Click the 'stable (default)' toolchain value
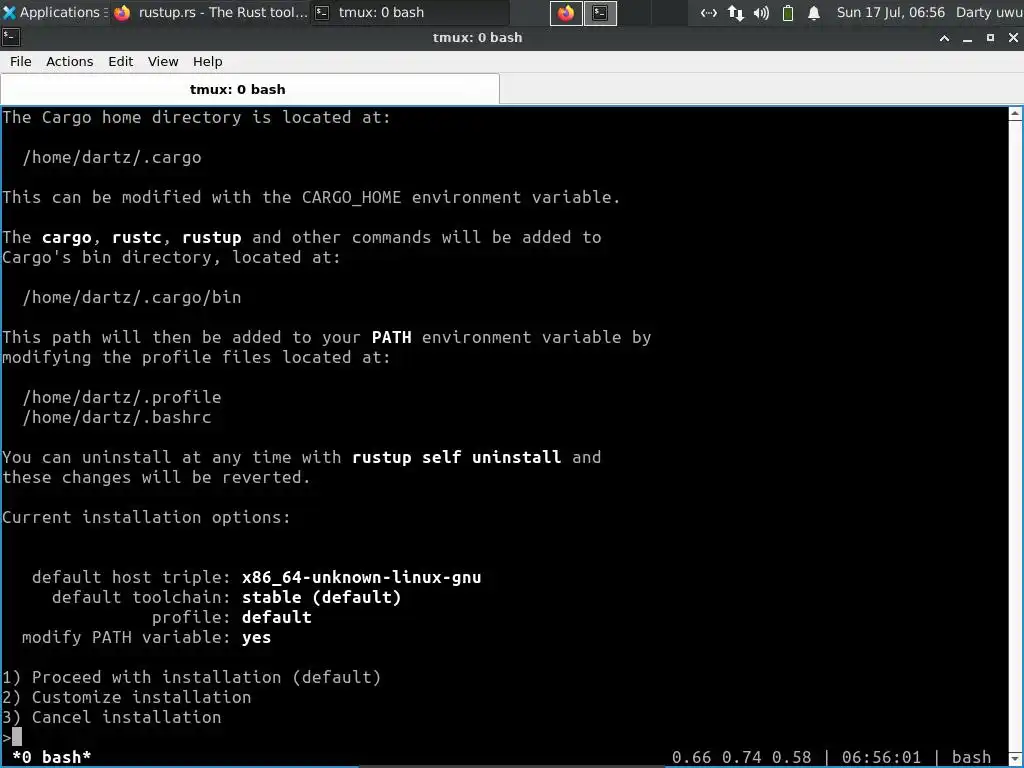Image resolution: width=1024 pixels, height=768 pixels. click(x=321, y=597)
